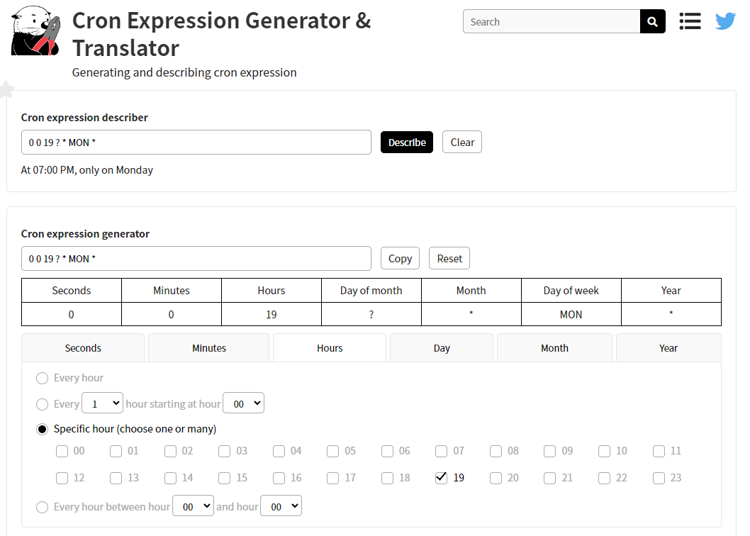This screenshot has height=536, width=750.
Task: Click the otter mascot logo
Action: pyautogui.click(x=35, y=31)
